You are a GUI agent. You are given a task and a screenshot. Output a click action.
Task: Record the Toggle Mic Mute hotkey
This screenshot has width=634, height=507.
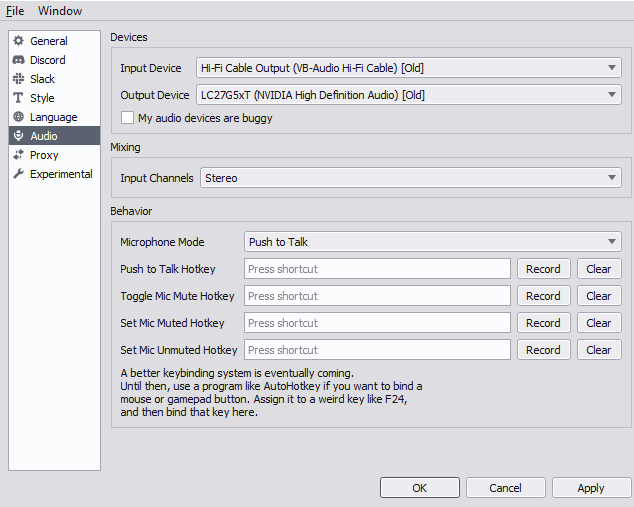(x=543, y=296)
